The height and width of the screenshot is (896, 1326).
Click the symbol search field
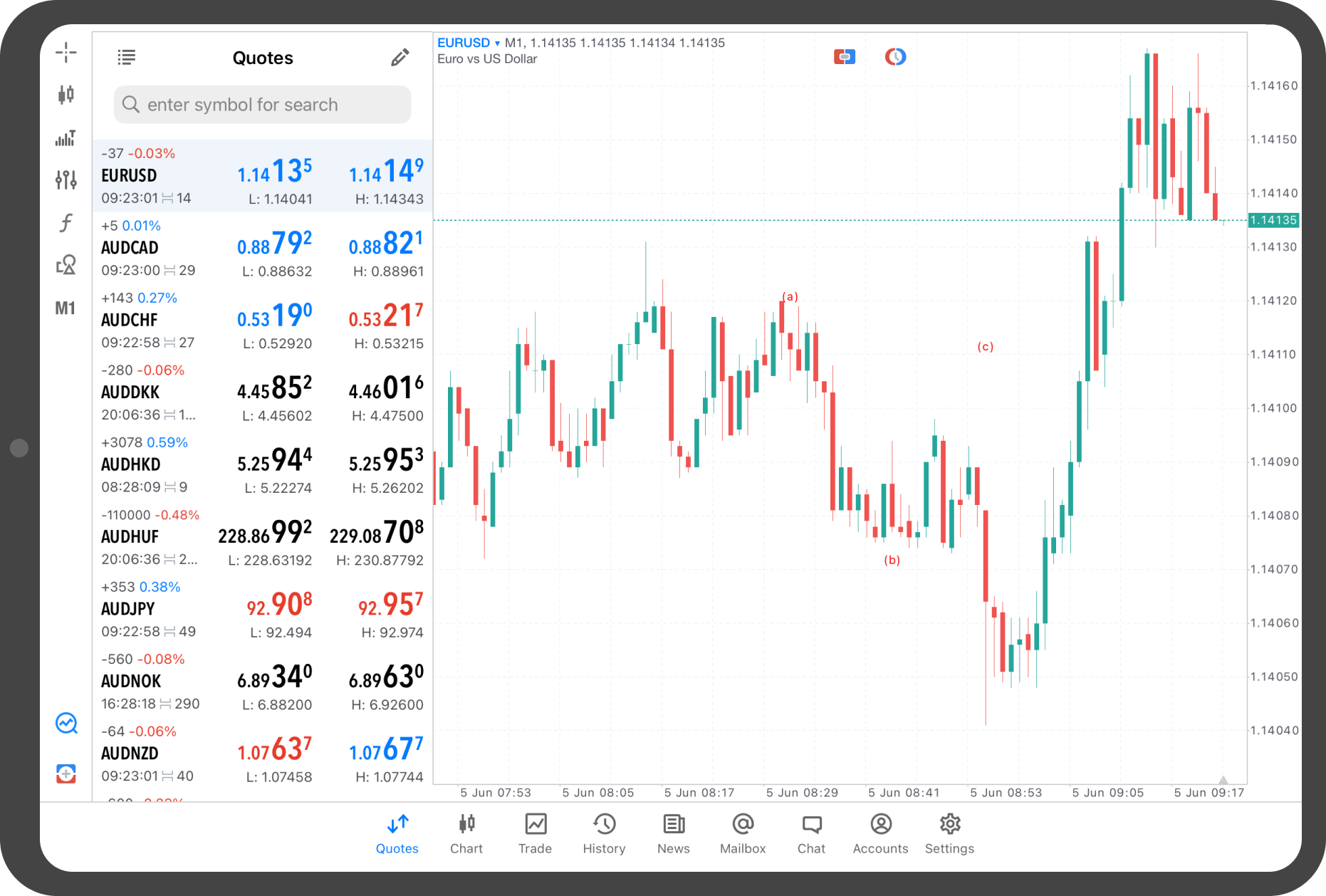(x=263, y=105)
